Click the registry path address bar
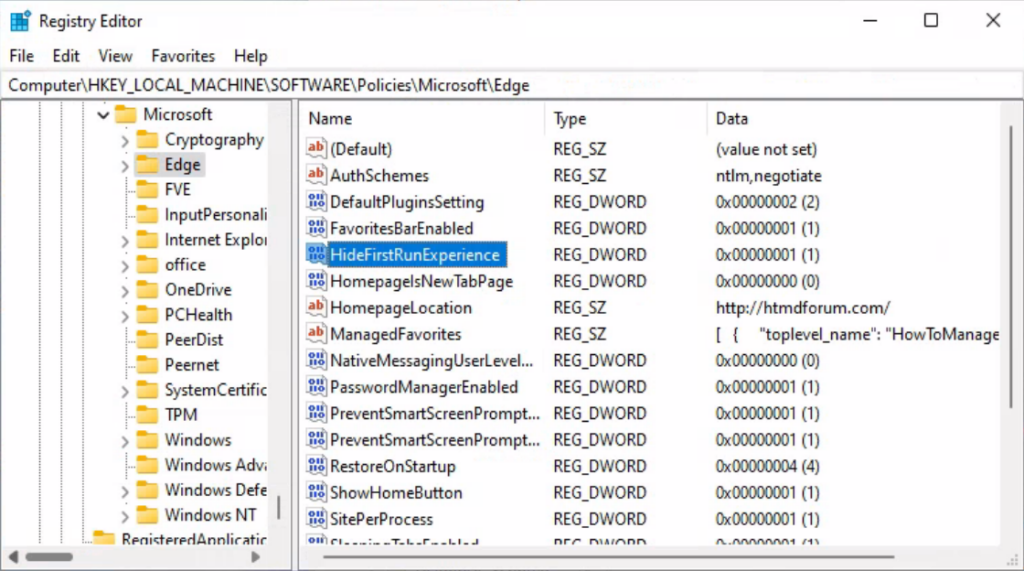Screen dimensions: 1024x571 click(512, 85)
